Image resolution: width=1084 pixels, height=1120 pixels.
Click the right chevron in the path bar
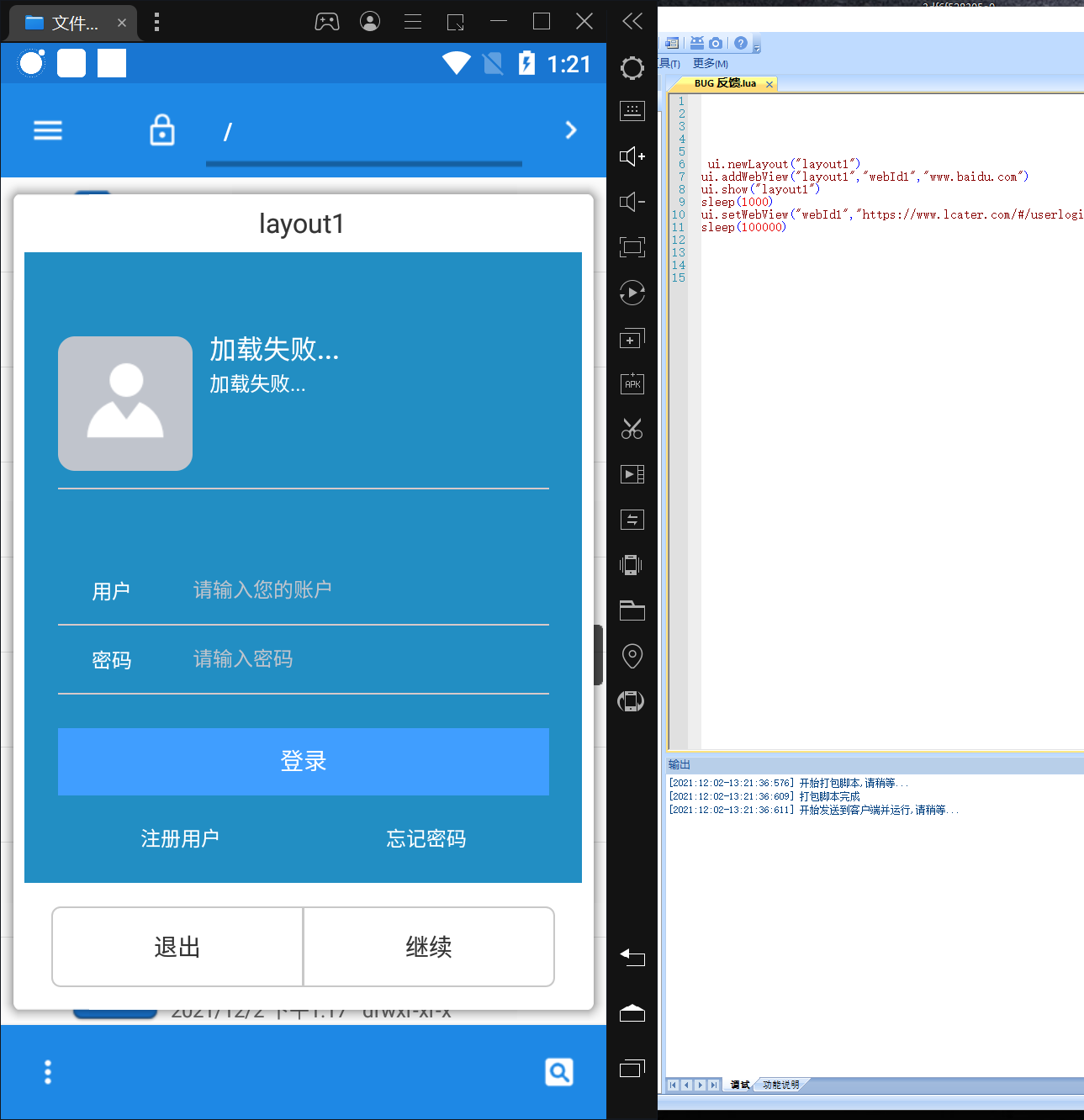571,130
